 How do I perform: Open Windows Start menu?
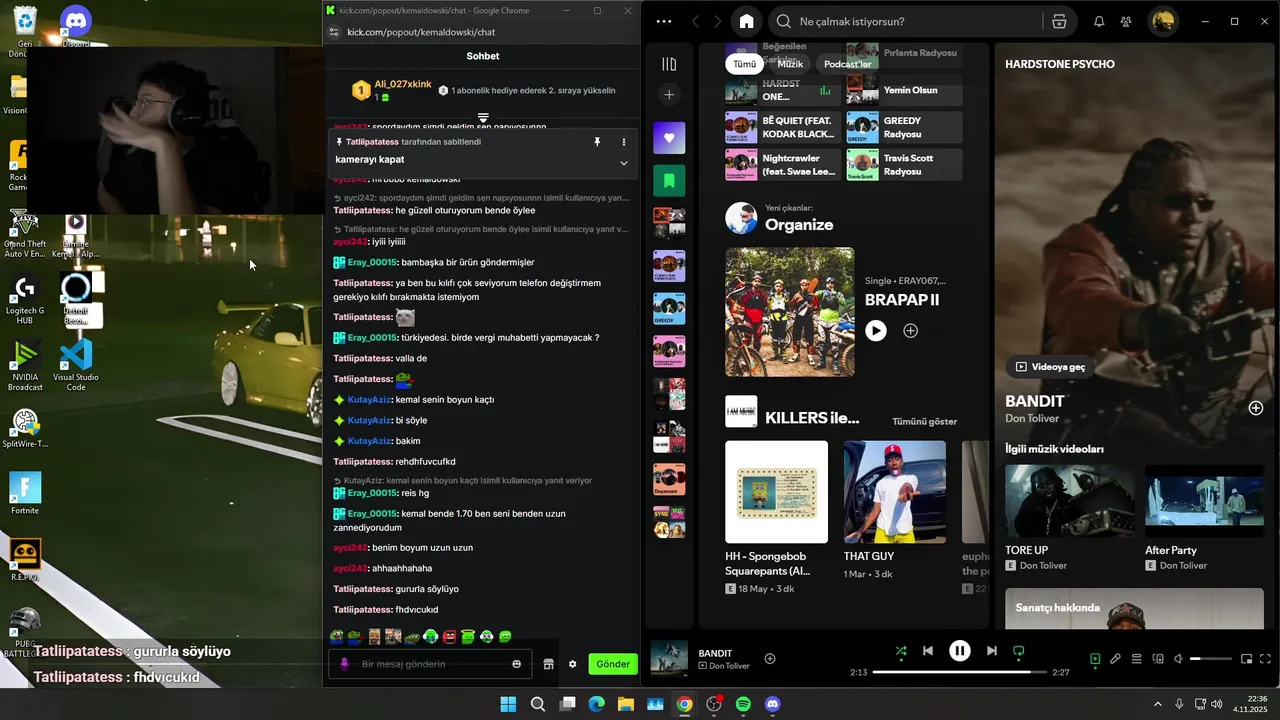pyautogui.click(x=508, y=704)
